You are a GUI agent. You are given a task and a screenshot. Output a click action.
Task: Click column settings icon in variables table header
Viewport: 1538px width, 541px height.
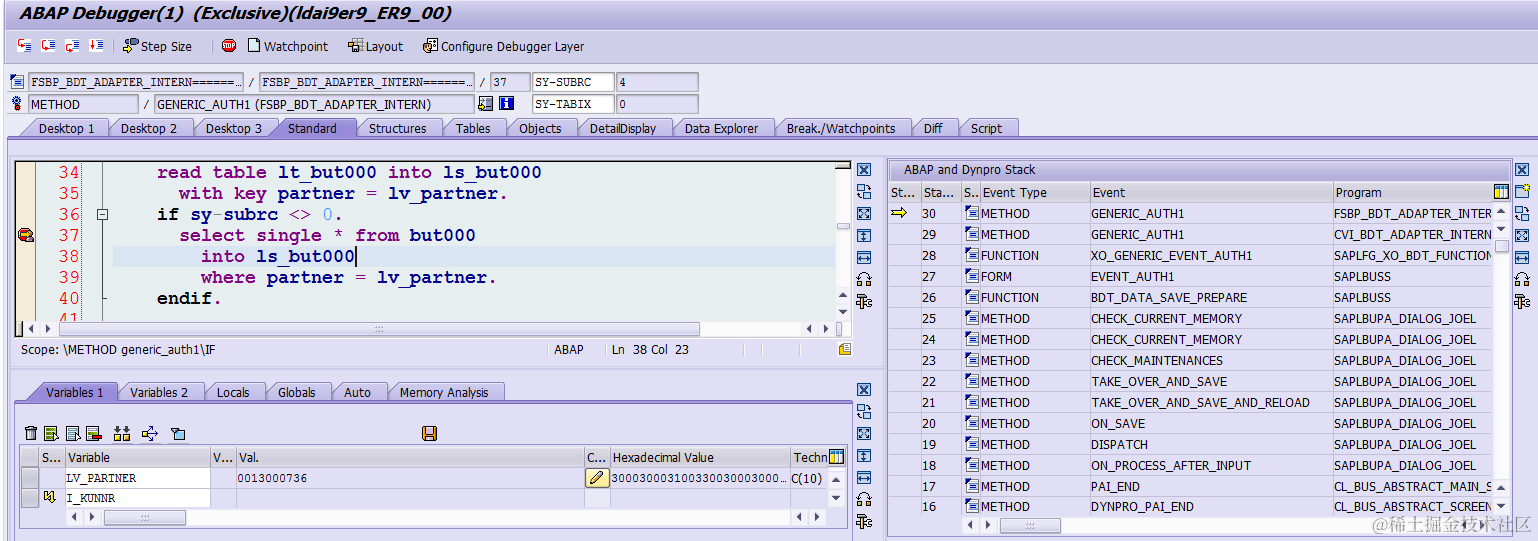[837, 457]
